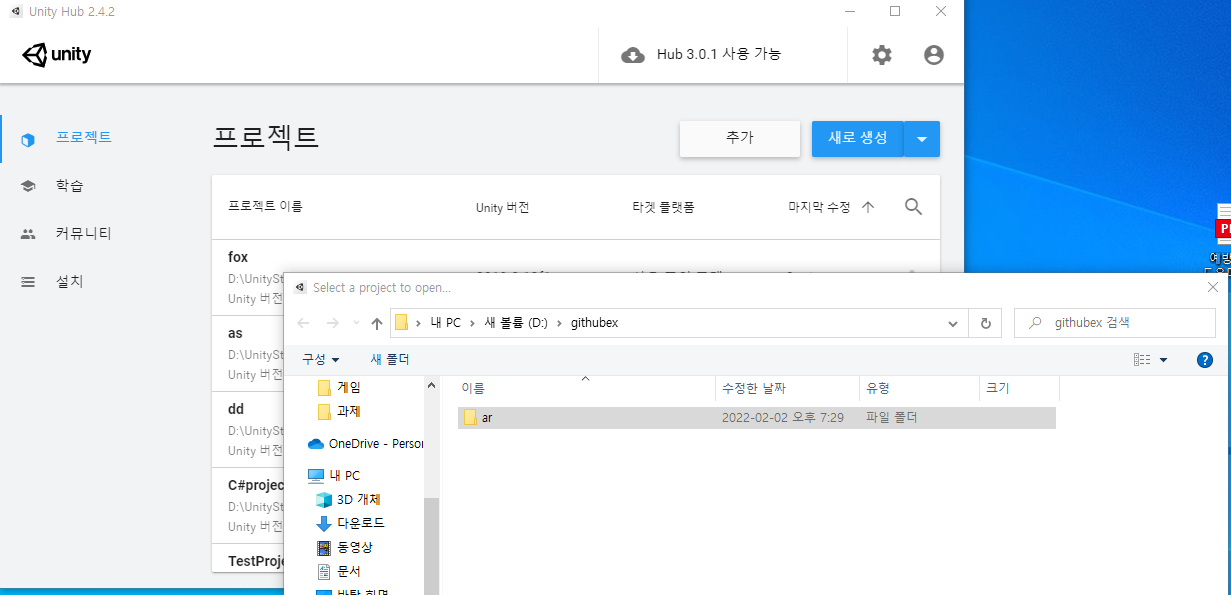Select the TestProje project row

coord(248,558)
